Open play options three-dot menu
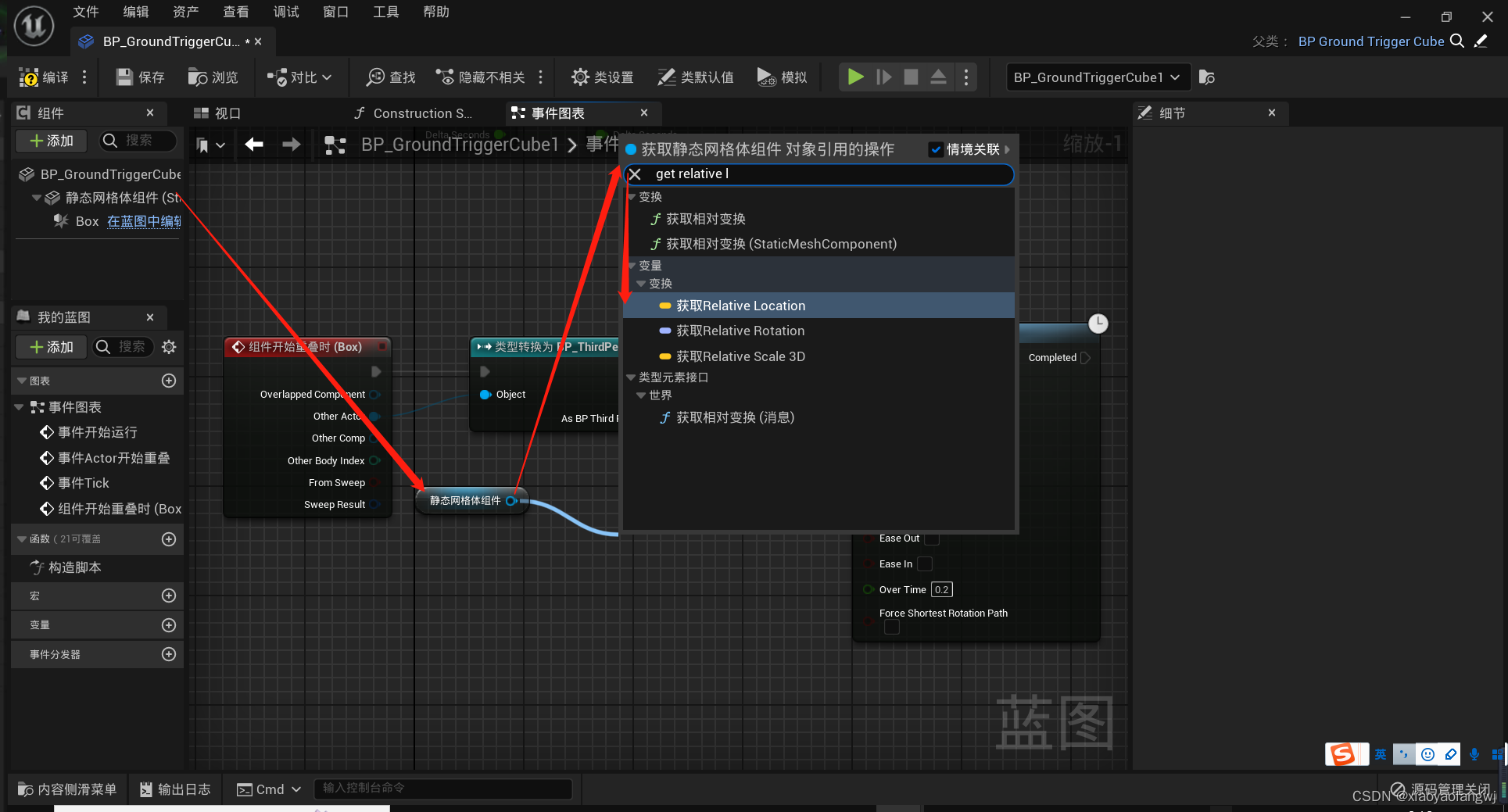 (x=966, y=77)
